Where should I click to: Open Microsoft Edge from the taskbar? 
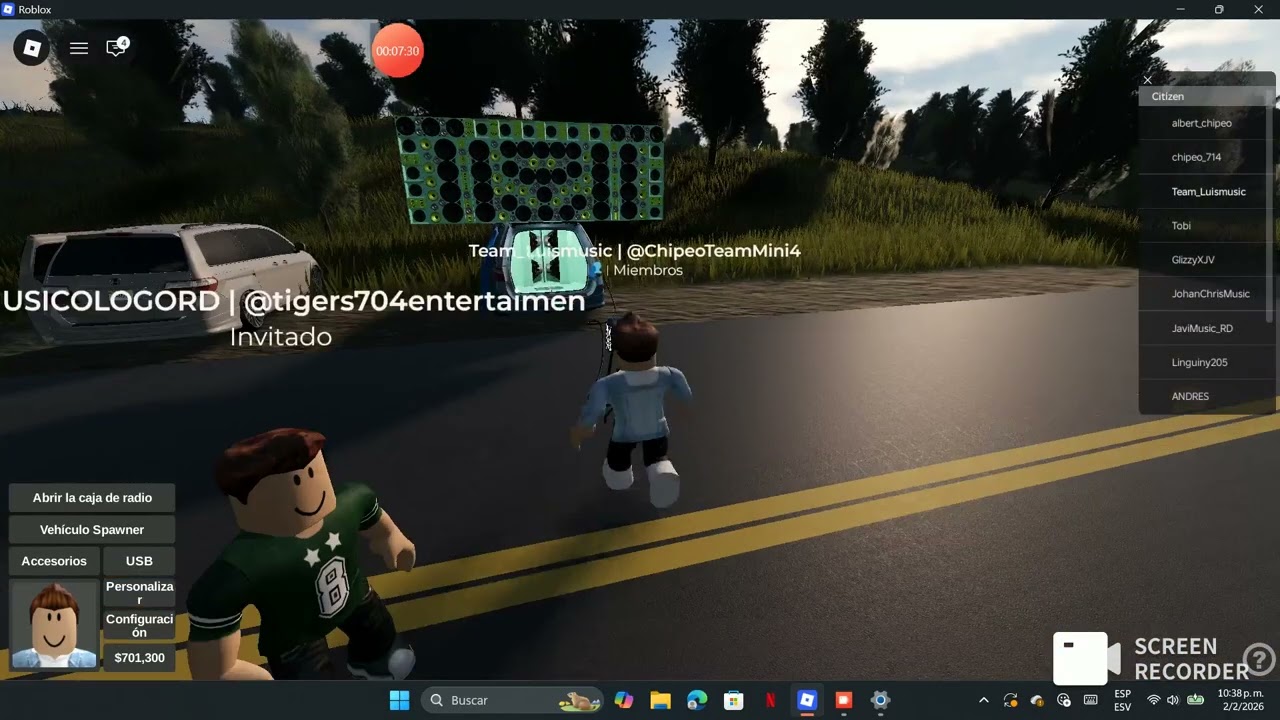pyautogui.click(x=697, y=700)
